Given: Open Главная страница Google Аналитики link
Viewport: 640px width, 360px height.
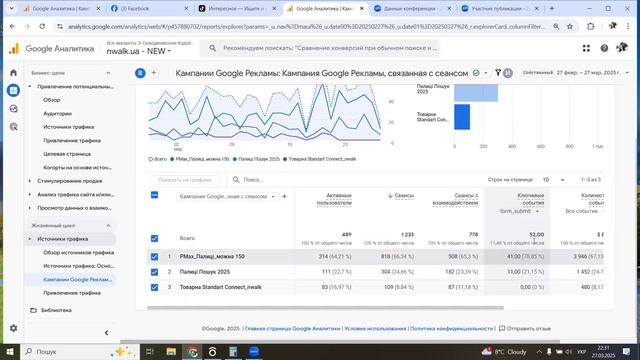Looking at the screenshot, I should point(293,328).
